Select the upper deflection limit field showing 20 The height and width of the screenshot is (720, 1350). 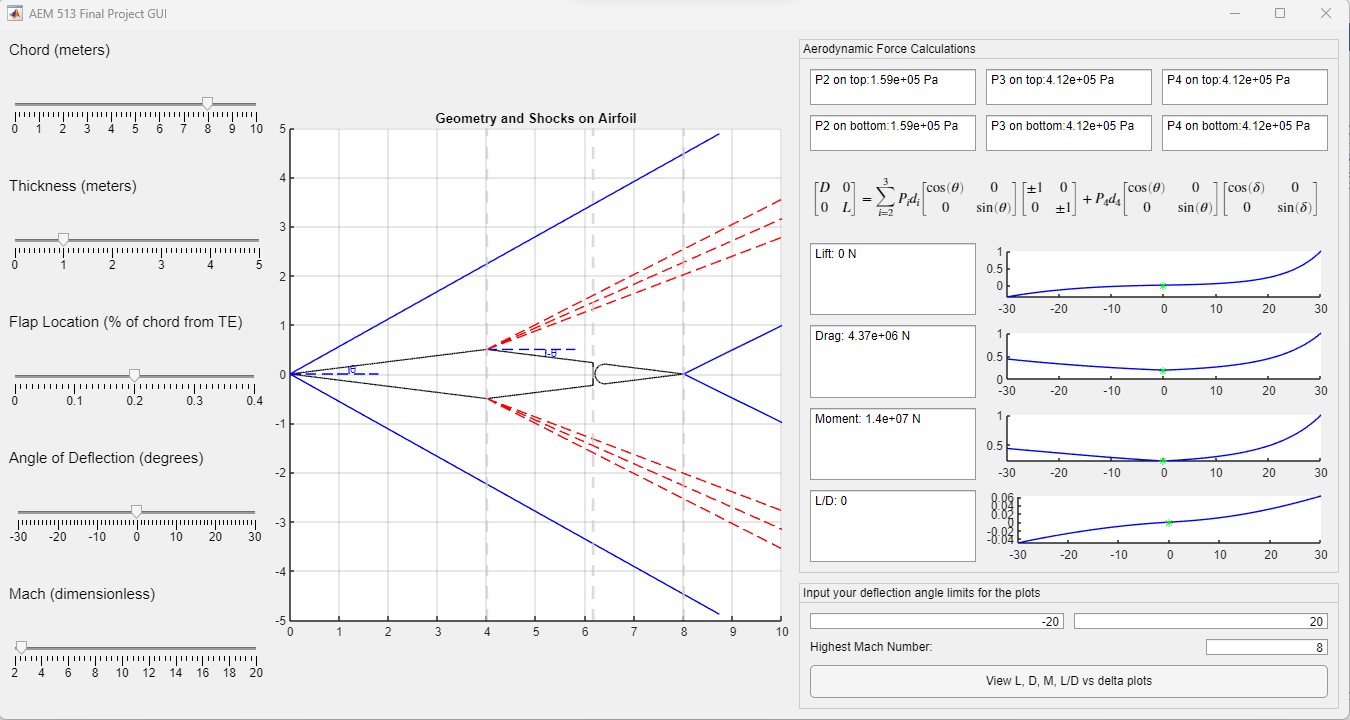coord(1199,620)
